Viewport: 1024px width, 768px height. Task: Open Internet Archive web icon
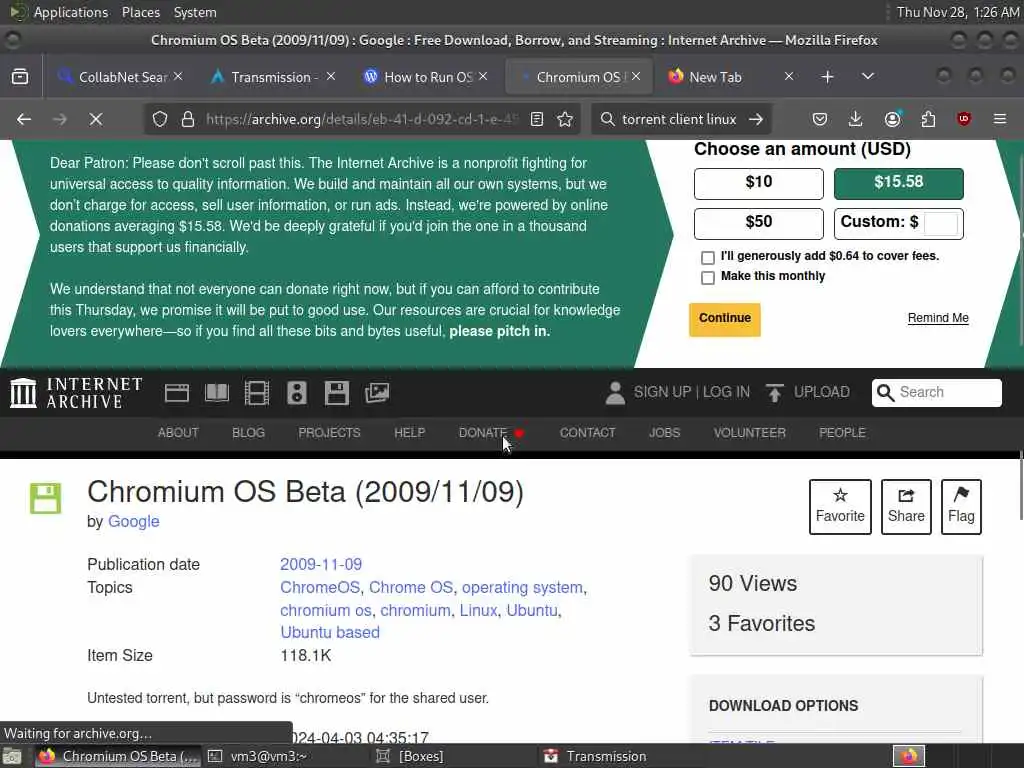click(177, 393)
